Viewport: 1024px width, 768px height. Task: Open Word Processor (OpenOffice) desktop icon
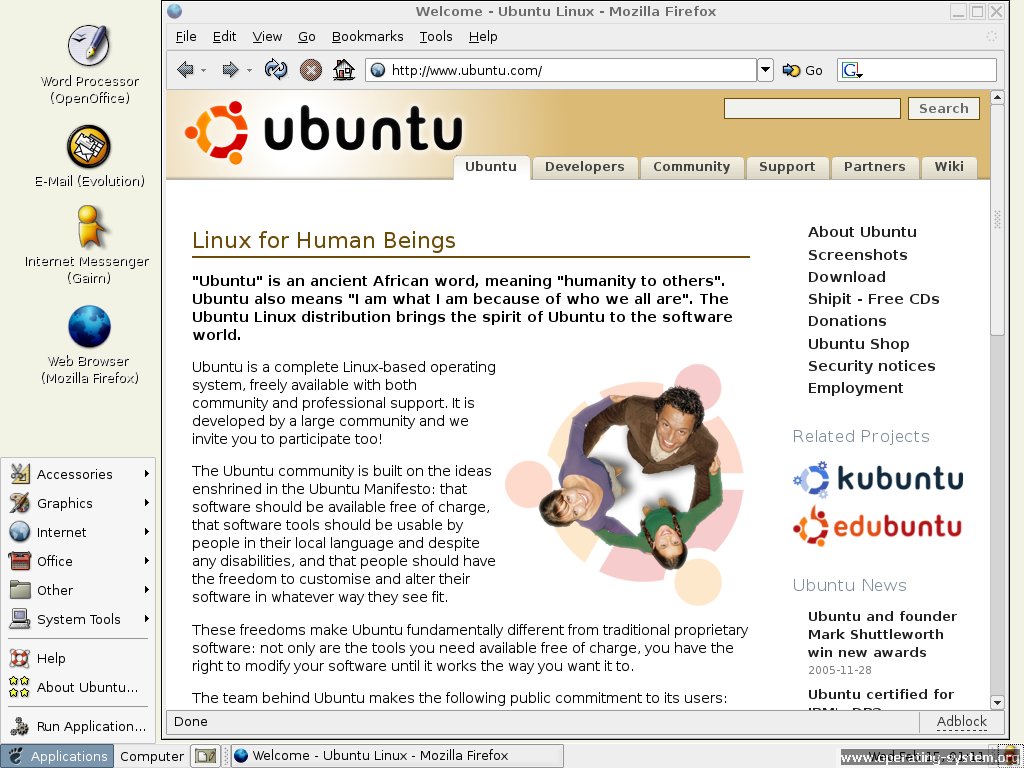89,64
